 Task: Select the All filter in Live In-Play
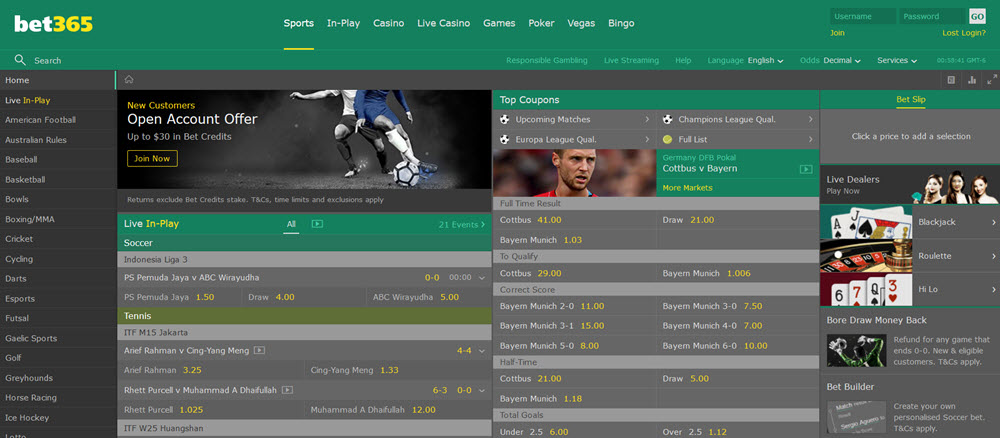[x=291, y=224]
